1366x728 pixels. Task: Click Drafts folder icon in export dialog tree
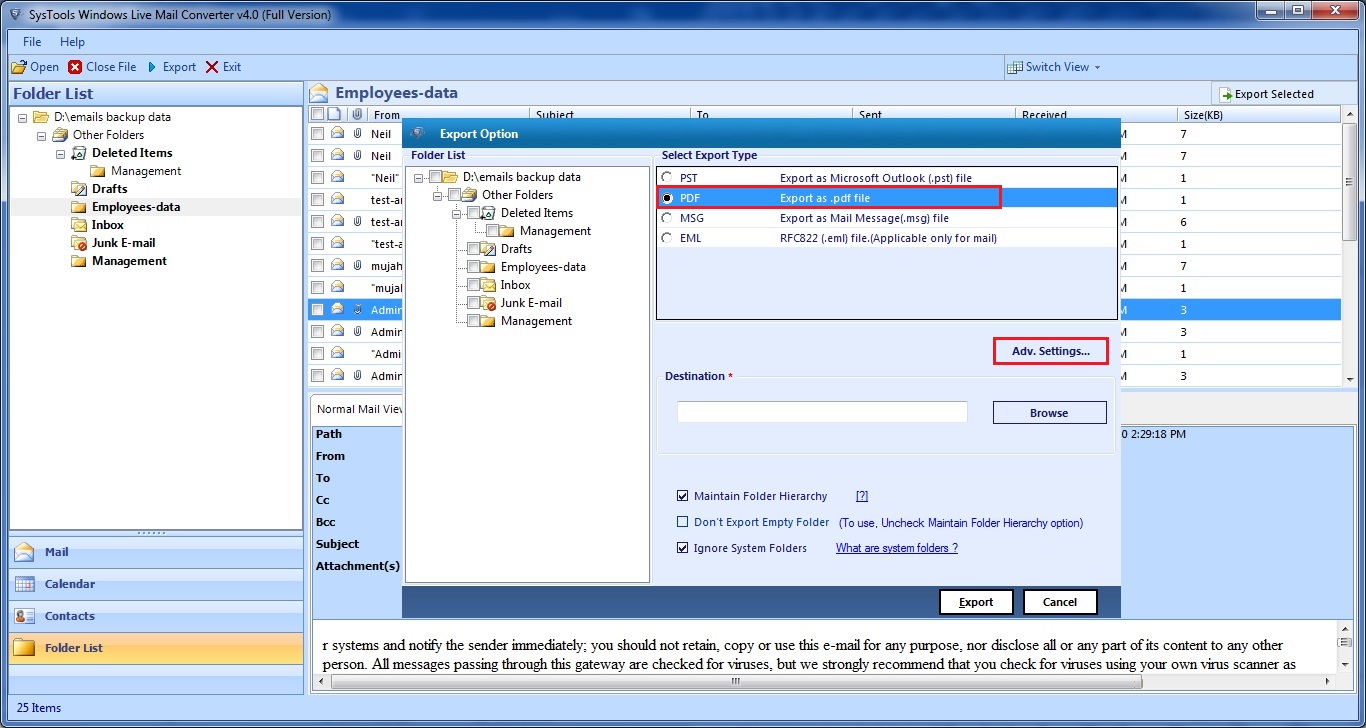click(489, 249)
